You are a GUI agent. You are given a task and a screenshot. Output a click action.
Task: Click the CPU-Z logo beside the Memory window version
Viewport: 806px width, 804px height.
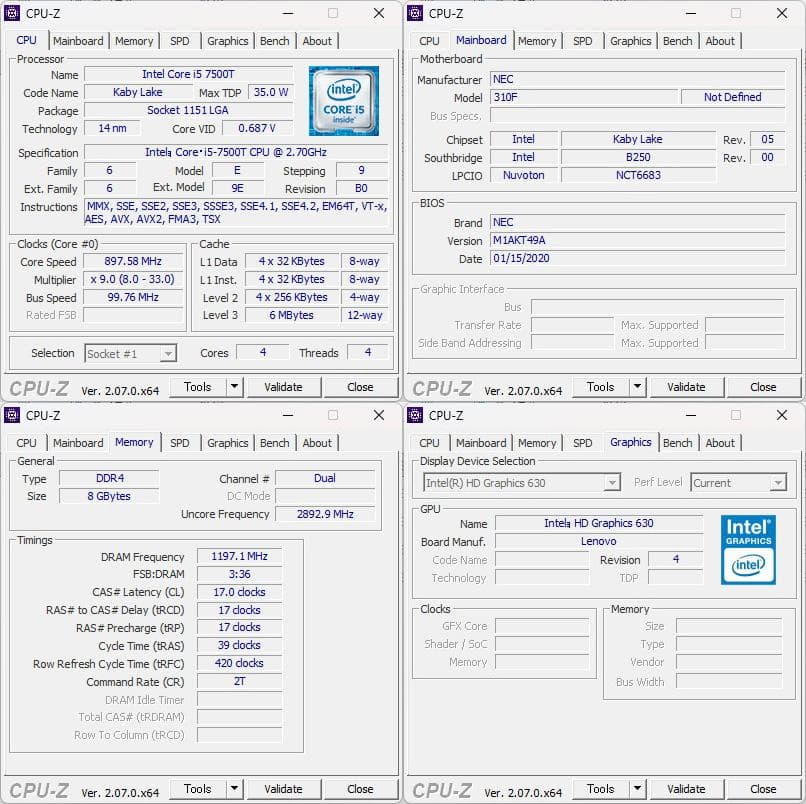tap(38, 788)
